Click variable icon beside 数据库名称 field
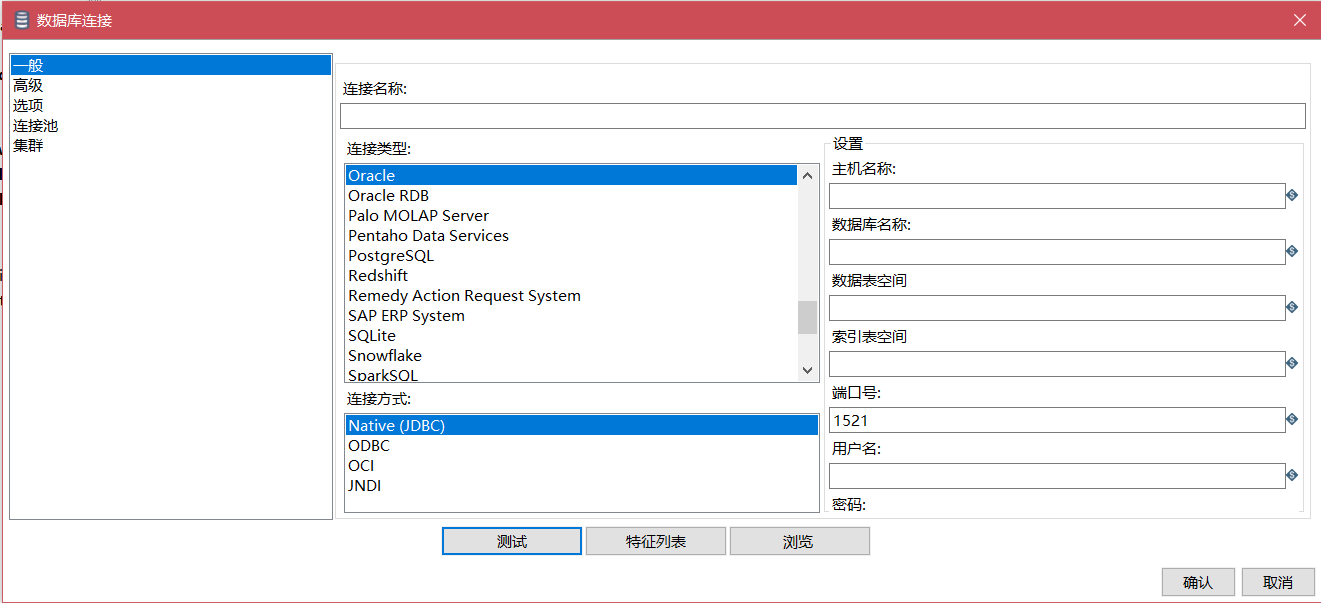This screenshot has width=1321, height=603. (x=1292, y=252)
